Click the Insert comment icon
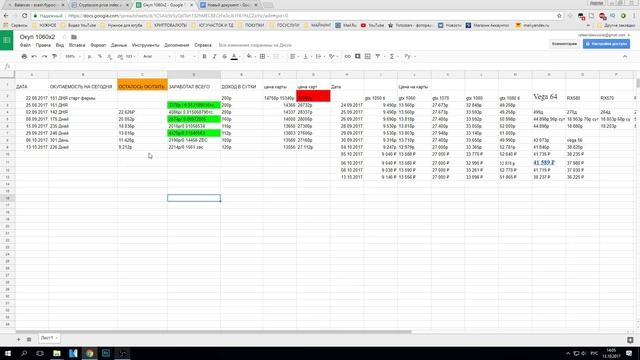The width and height of the screenshot is (640, 360). point(358,56)
